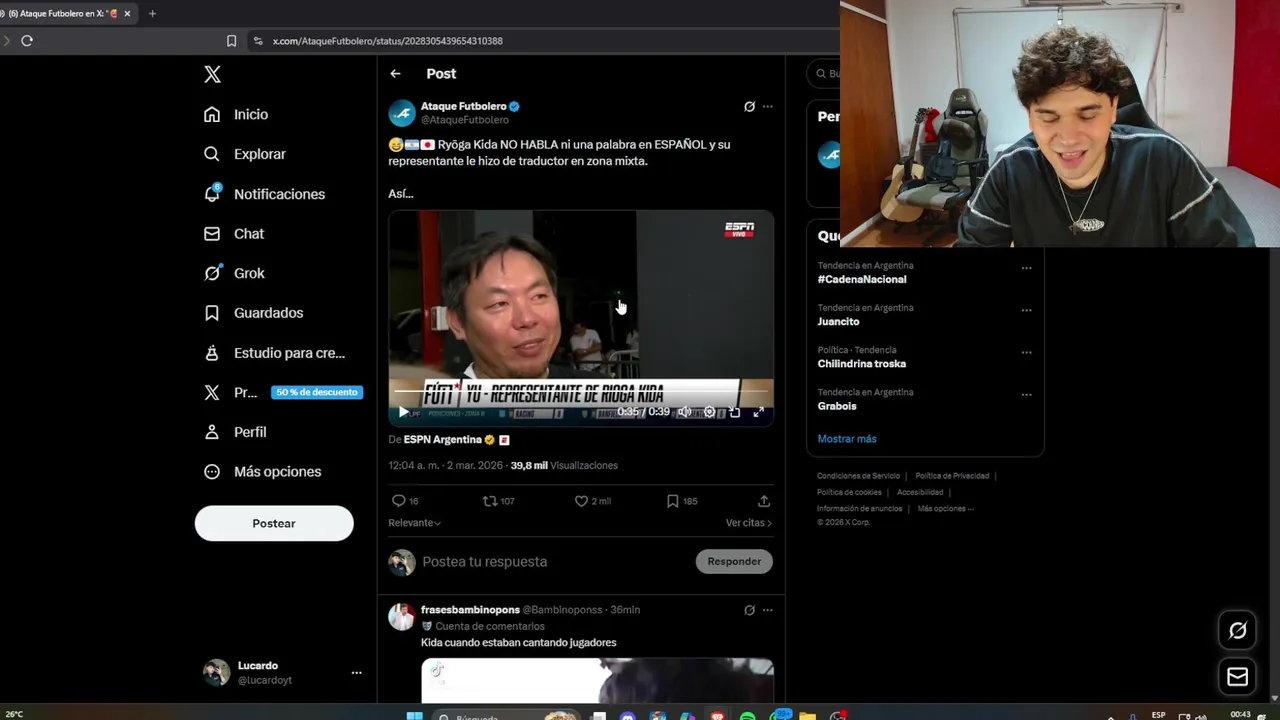Open the floating Grok button
1280x720 pixels.
pos(1238,630)
